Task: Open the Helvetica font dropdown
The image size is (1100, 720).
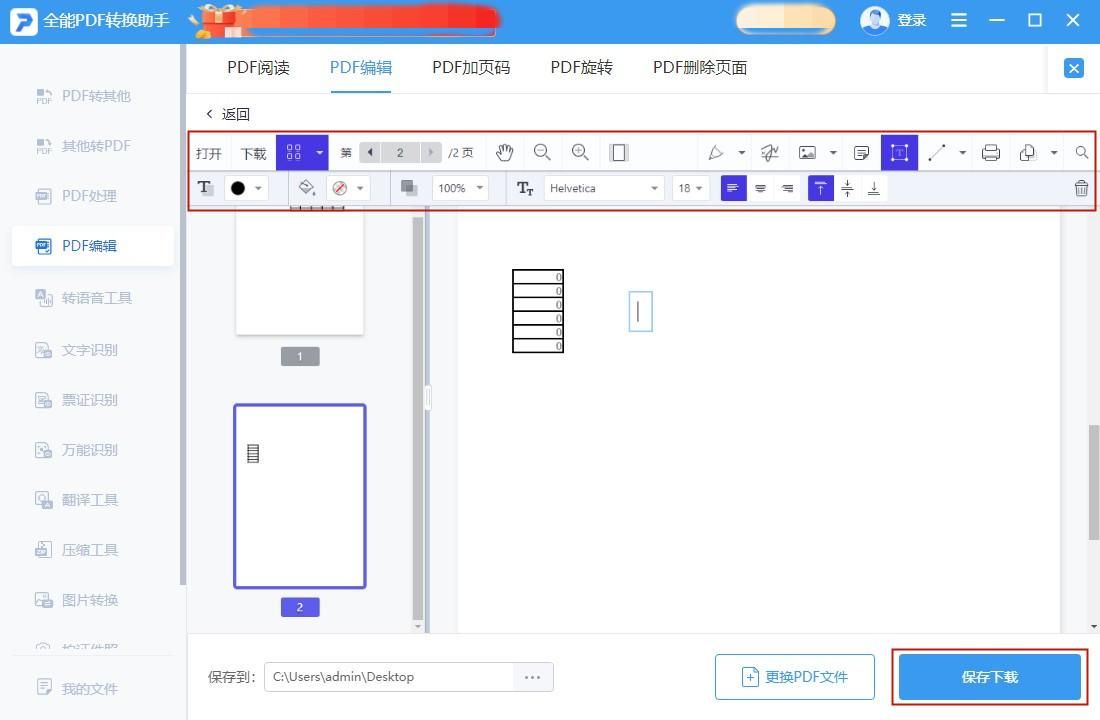Action: (x=600, y=187)
